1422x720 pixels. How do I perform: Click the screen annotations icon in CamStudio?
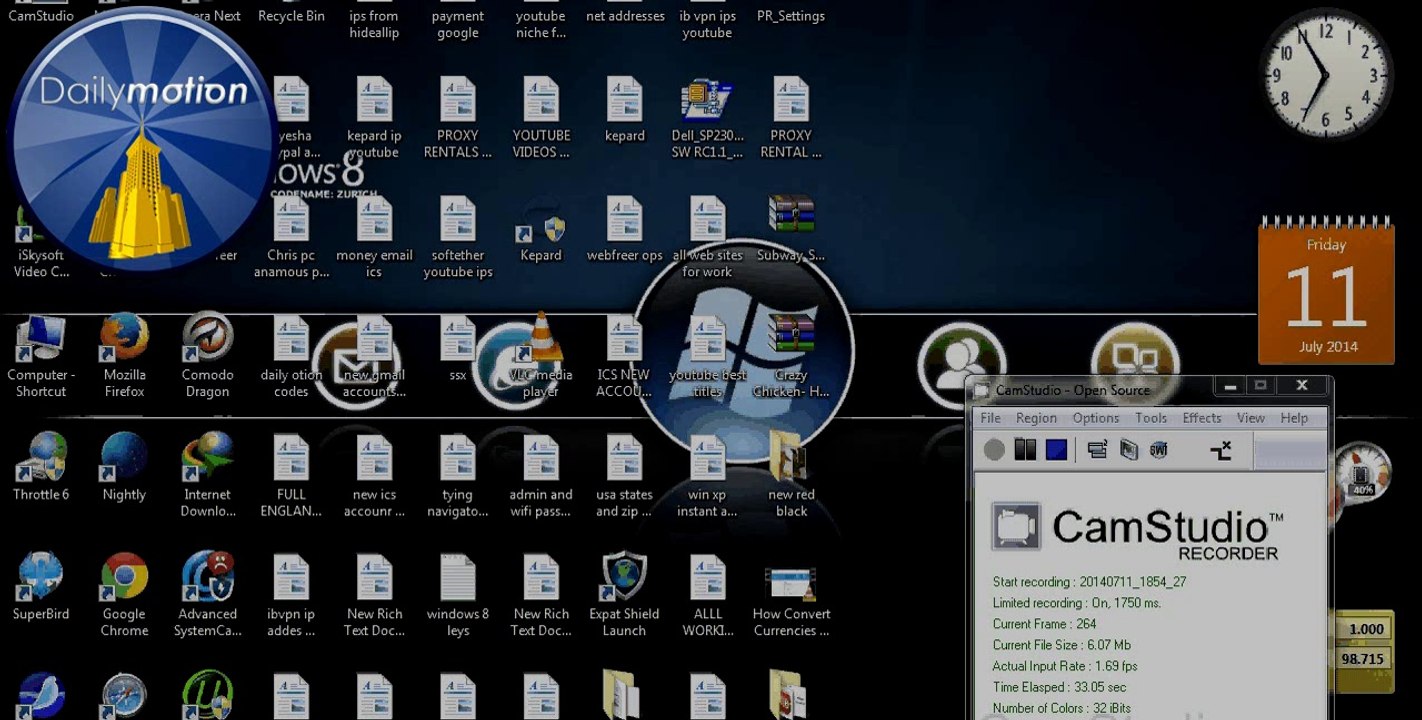pyautogui.click(x=1129, y=450)
